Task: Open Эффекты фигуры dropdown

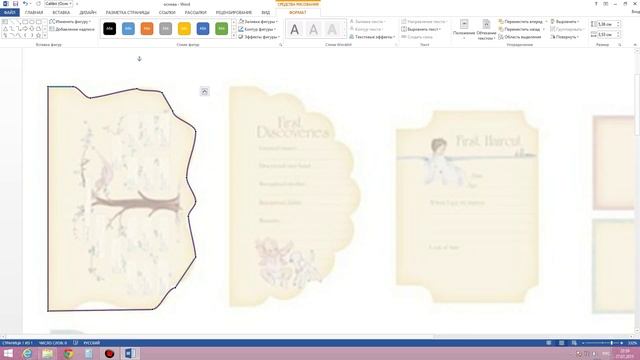Action: pyautogui.click(x=259, y=37)
